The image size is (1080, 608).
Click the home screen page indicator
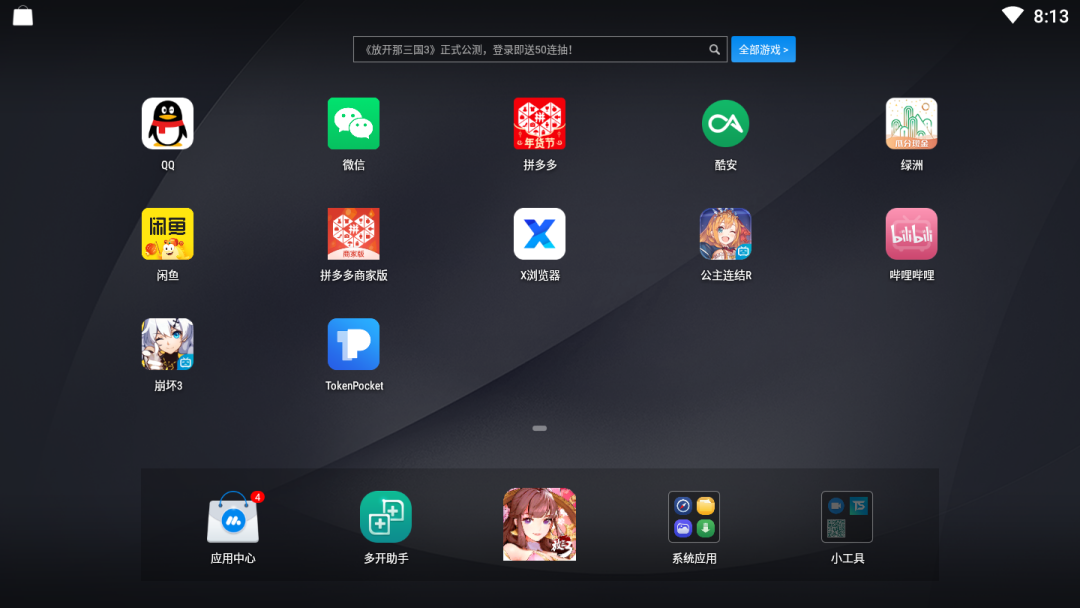click(539, 428)
